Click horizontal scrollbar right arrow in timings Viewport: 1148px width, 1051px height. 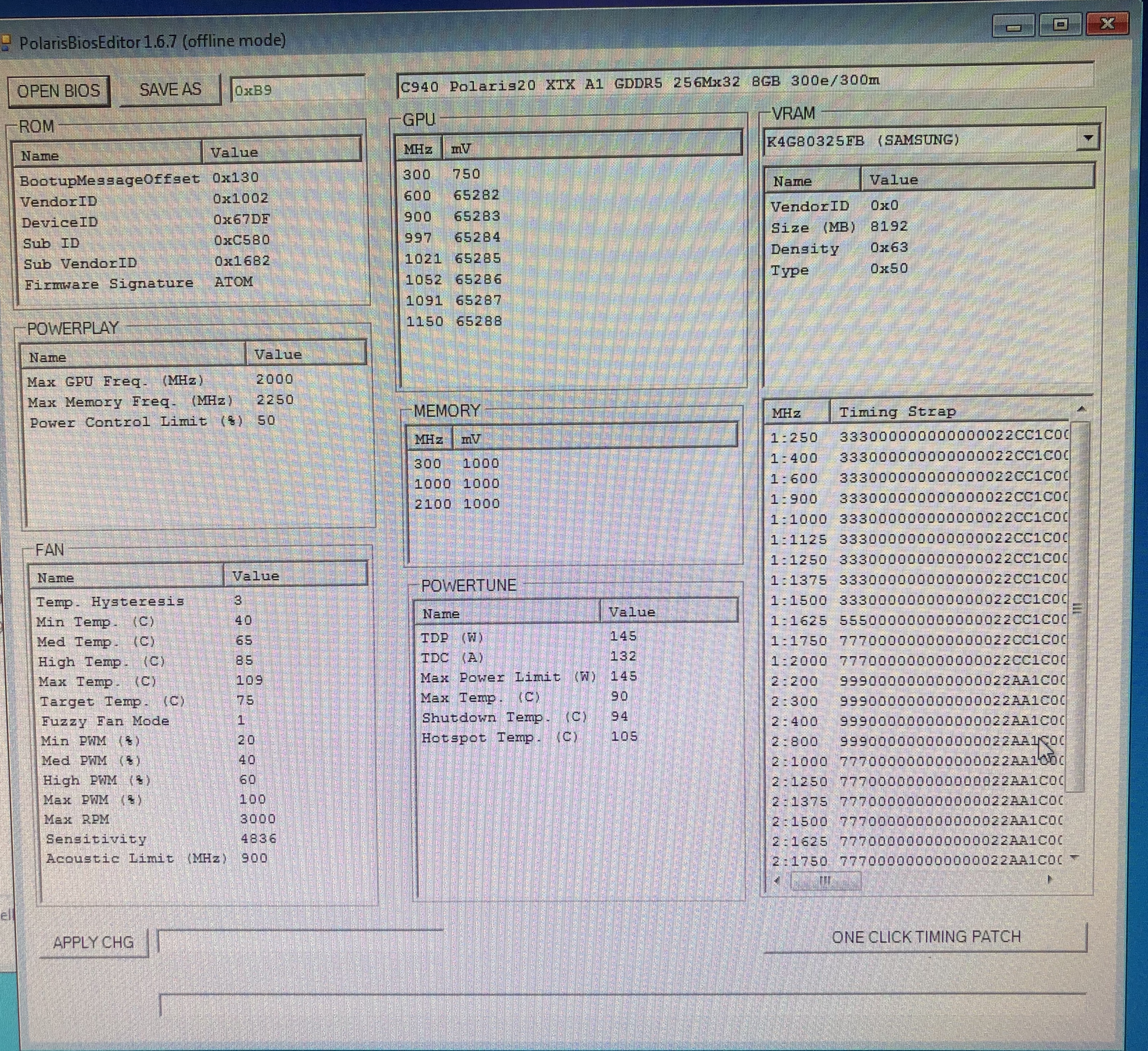[x=1050, y=880]
